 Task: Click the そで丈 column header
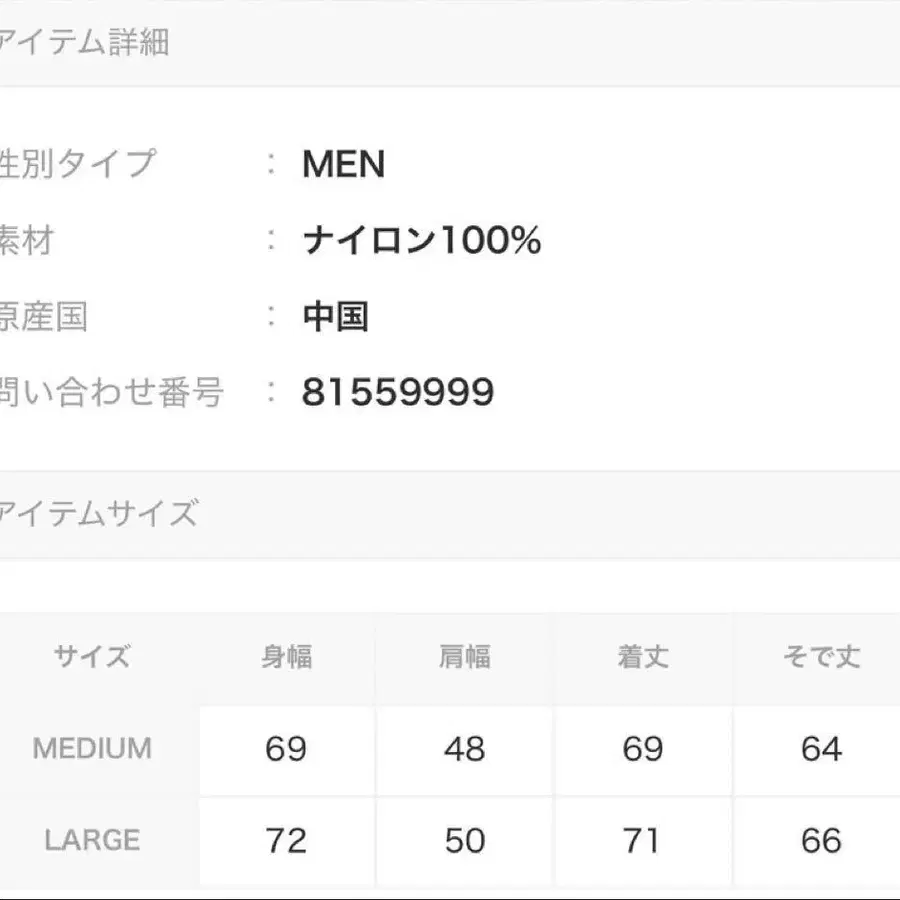click(x=821, y=657)
